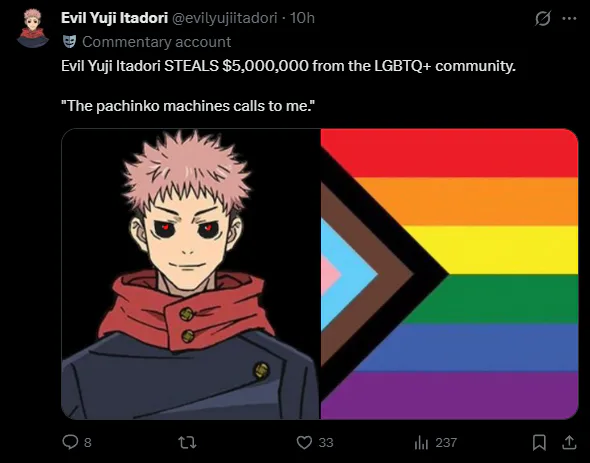Open the Evil Yuji Itadori display name
This screenshot has width=590, height=463.
[114, 18]
